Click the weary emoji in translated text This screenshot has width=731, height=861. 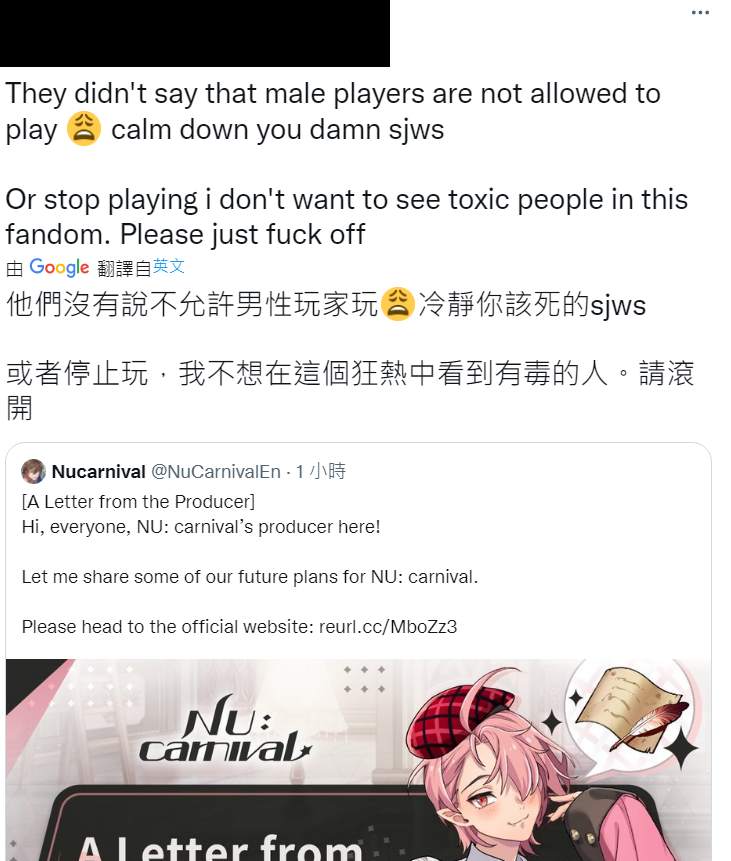point(398,304)
